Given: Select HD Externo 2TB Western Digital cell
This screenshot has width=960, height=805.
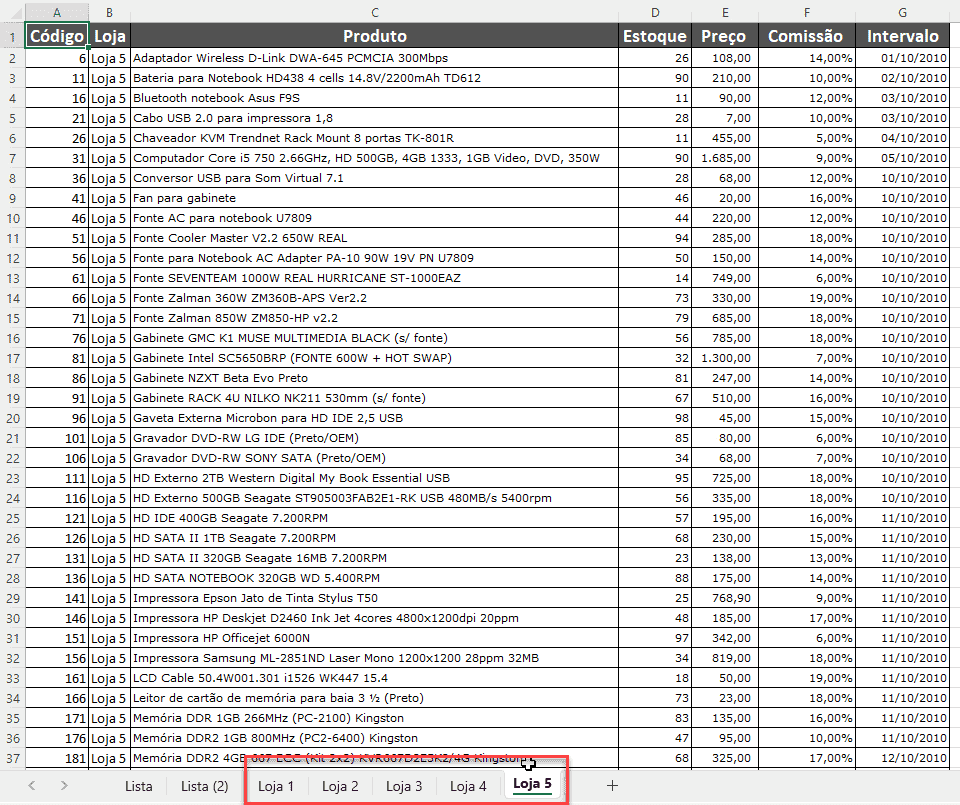Looking at the screenshot, I should [375, 478].
